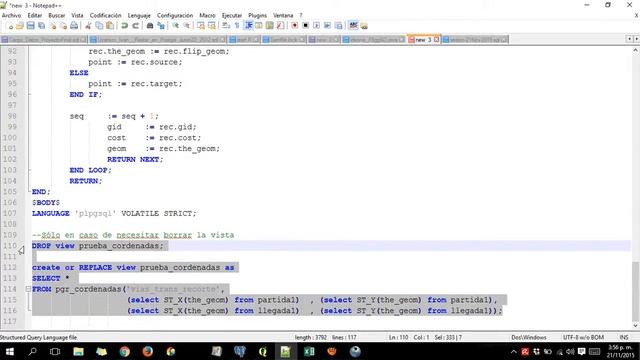Click the Copy toolbar icon
Image resolution: width=640 pixels, height=360 pixels.
point(99,26)
